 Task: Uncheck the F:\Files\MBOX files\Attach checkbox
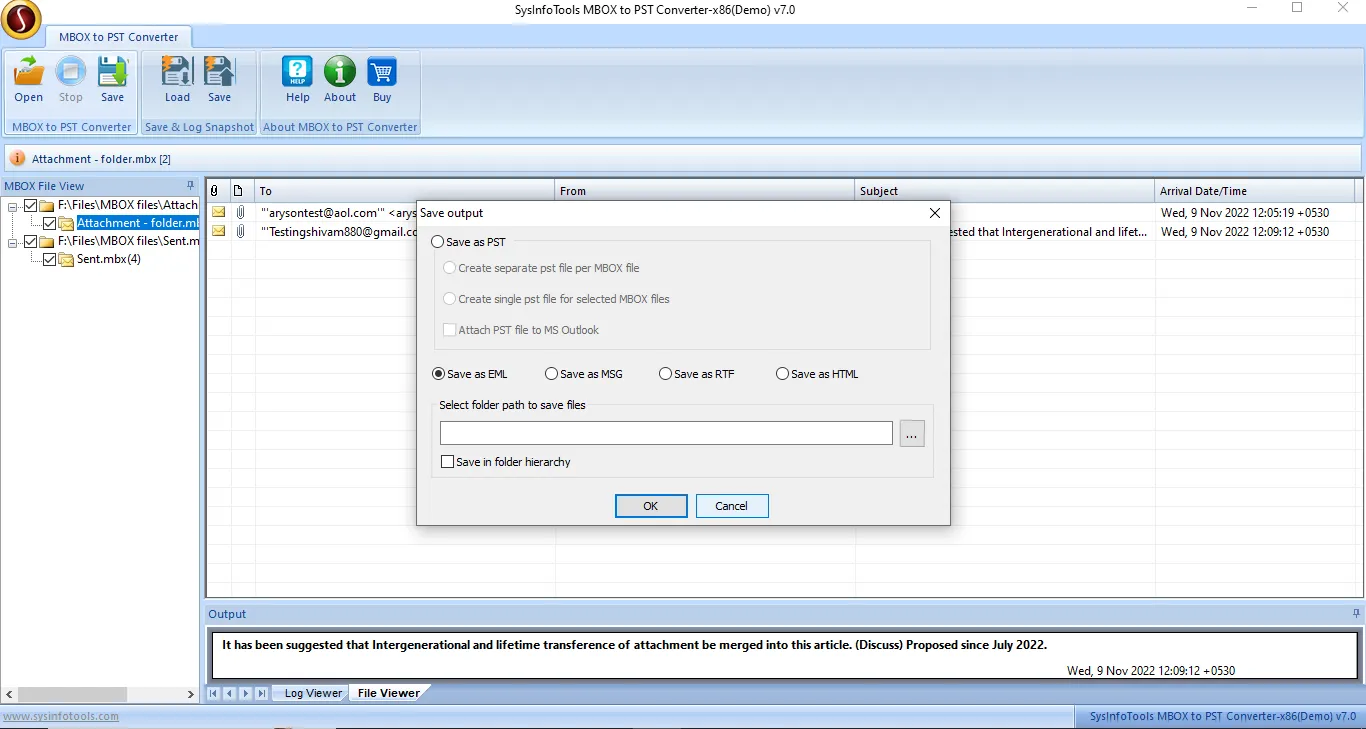click(31, 205)
